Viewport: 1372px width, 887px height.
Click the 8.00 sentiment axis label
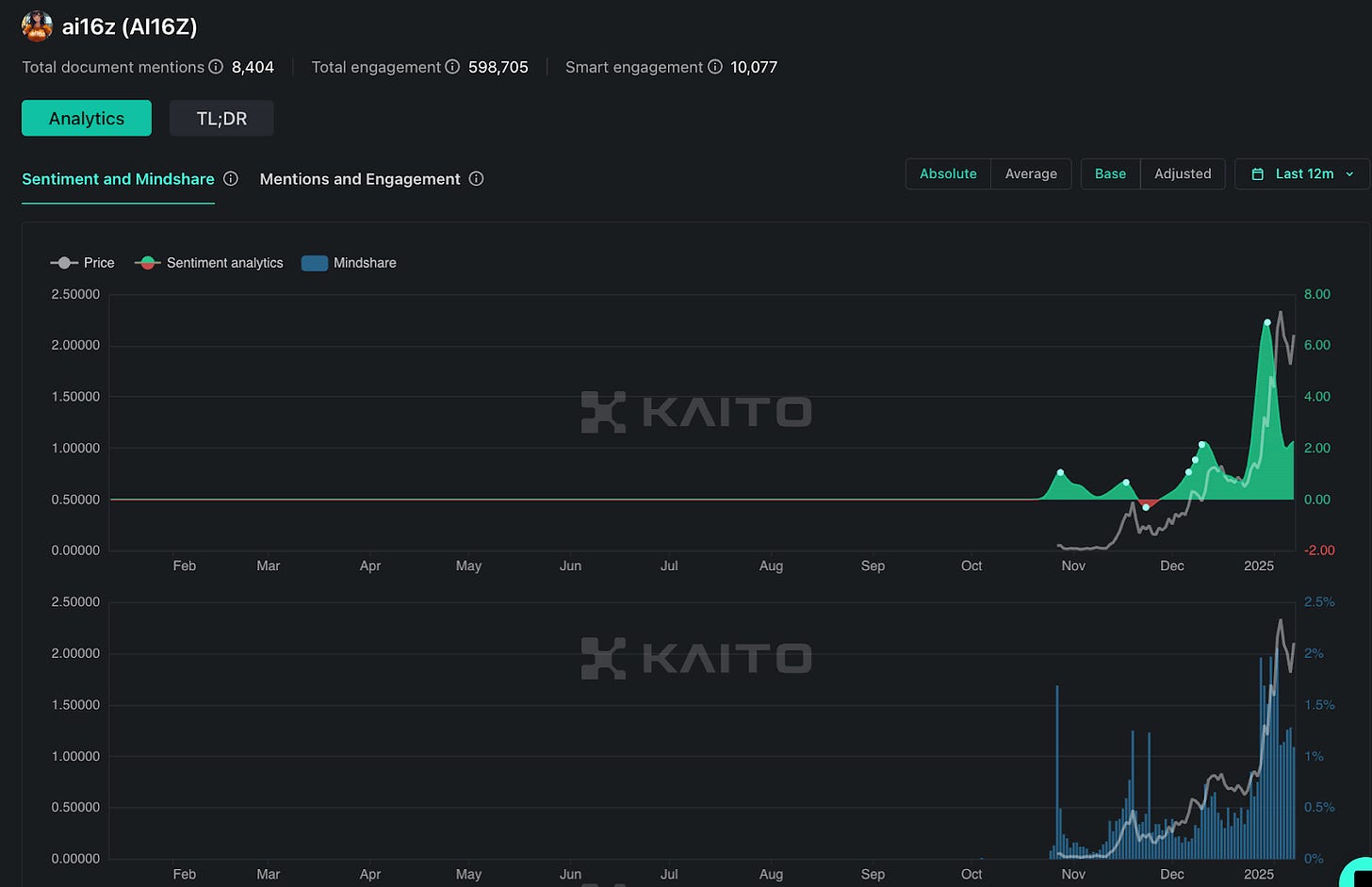[x=1316, y=294]
